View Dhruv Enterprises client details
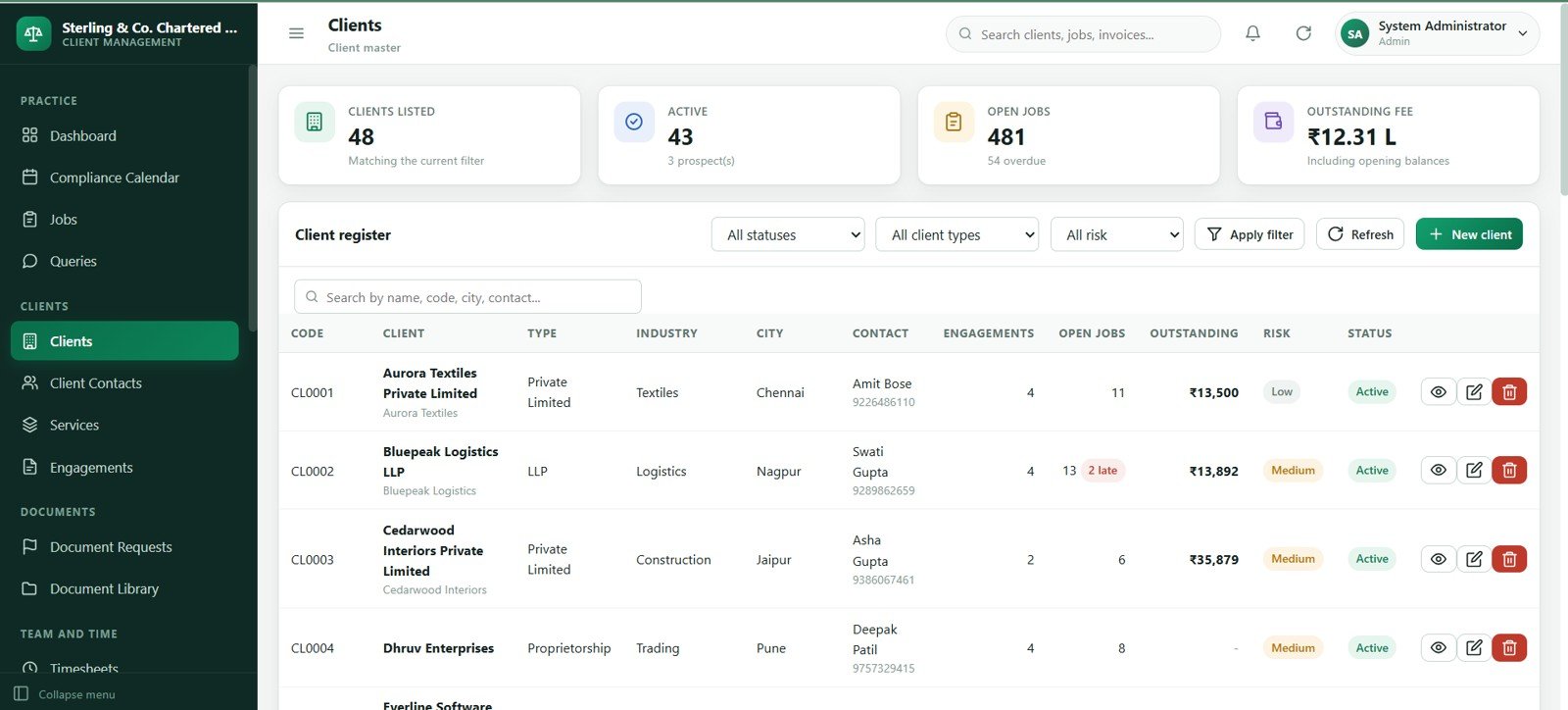The height and width of the screenshot is (710, 1568). coord(1438,648)
